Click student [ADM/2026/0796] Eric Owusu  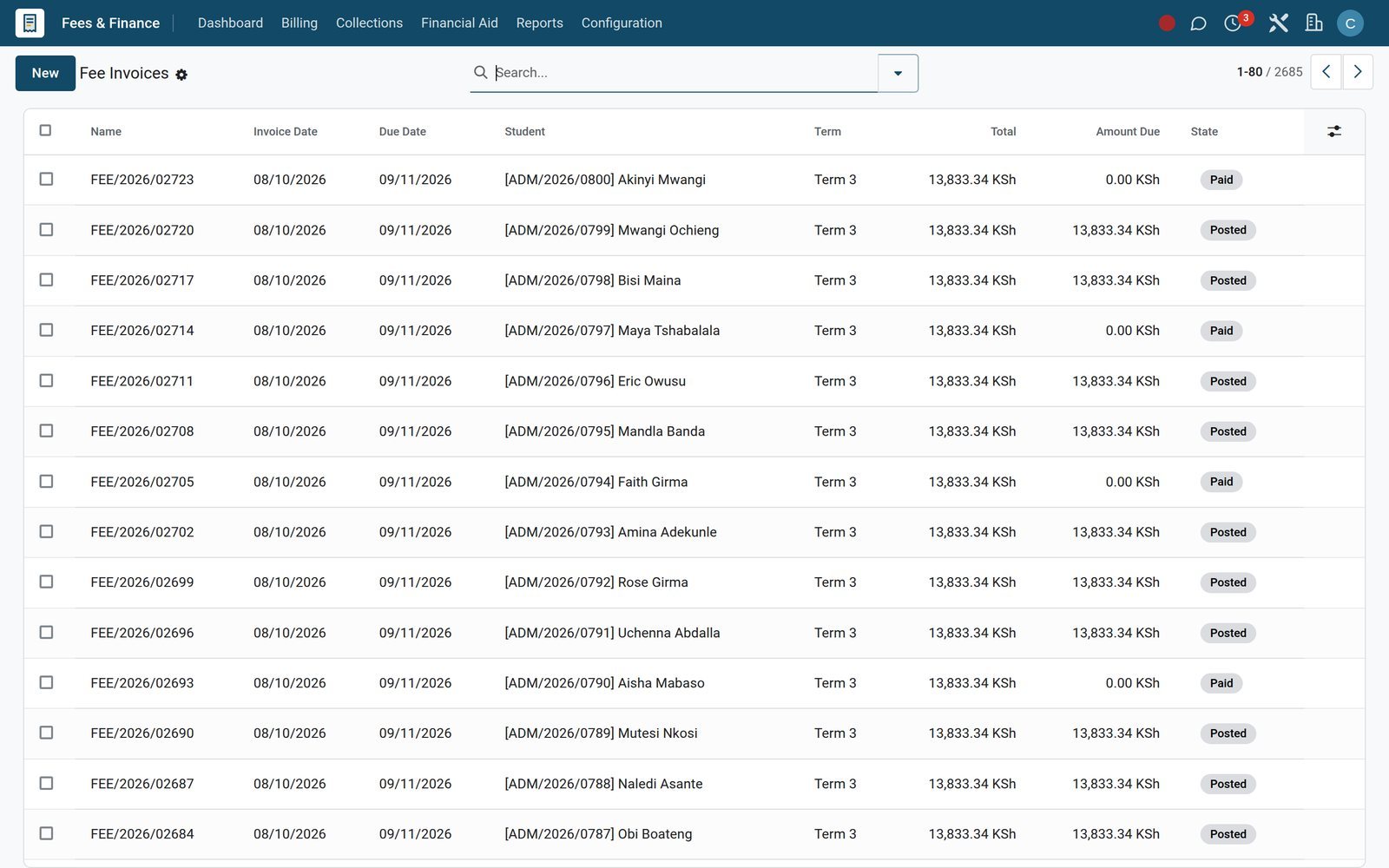click(x=595, y=381)
